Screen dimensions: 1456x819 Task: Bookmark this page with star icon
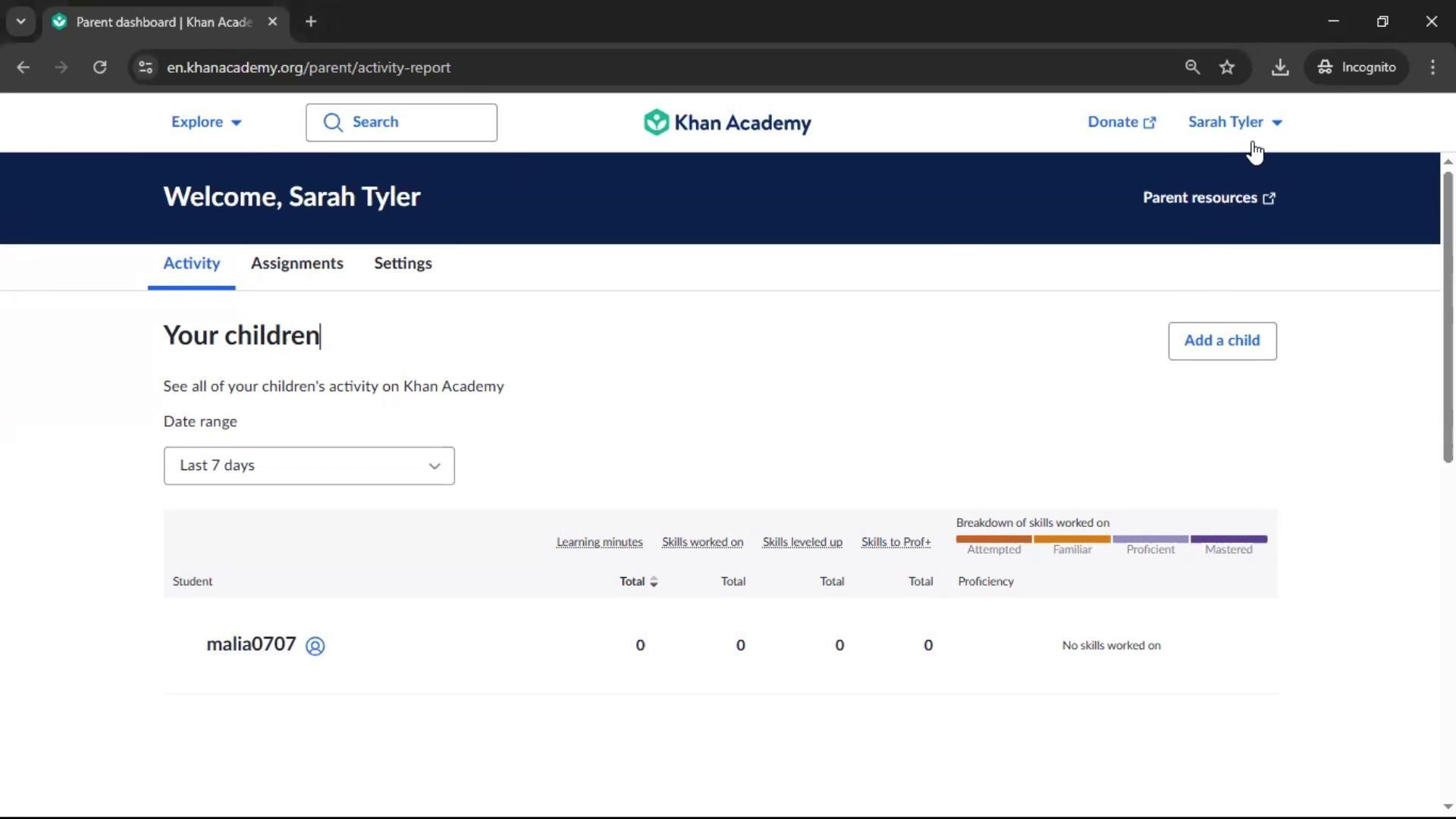pyautogui.click(x=1227, y=67)
